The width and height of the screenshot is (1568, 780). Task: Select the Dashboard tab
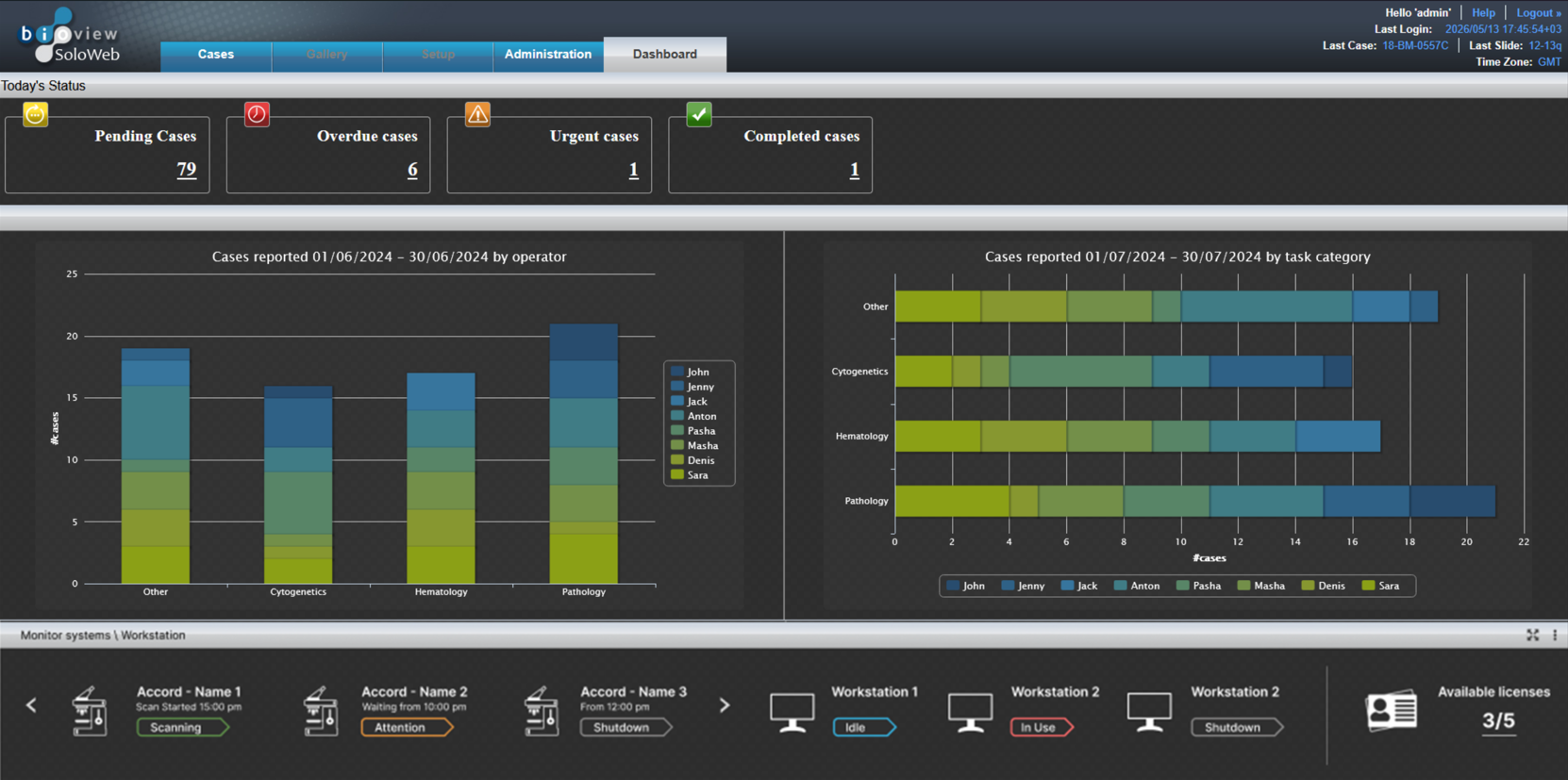coord(665,55)
